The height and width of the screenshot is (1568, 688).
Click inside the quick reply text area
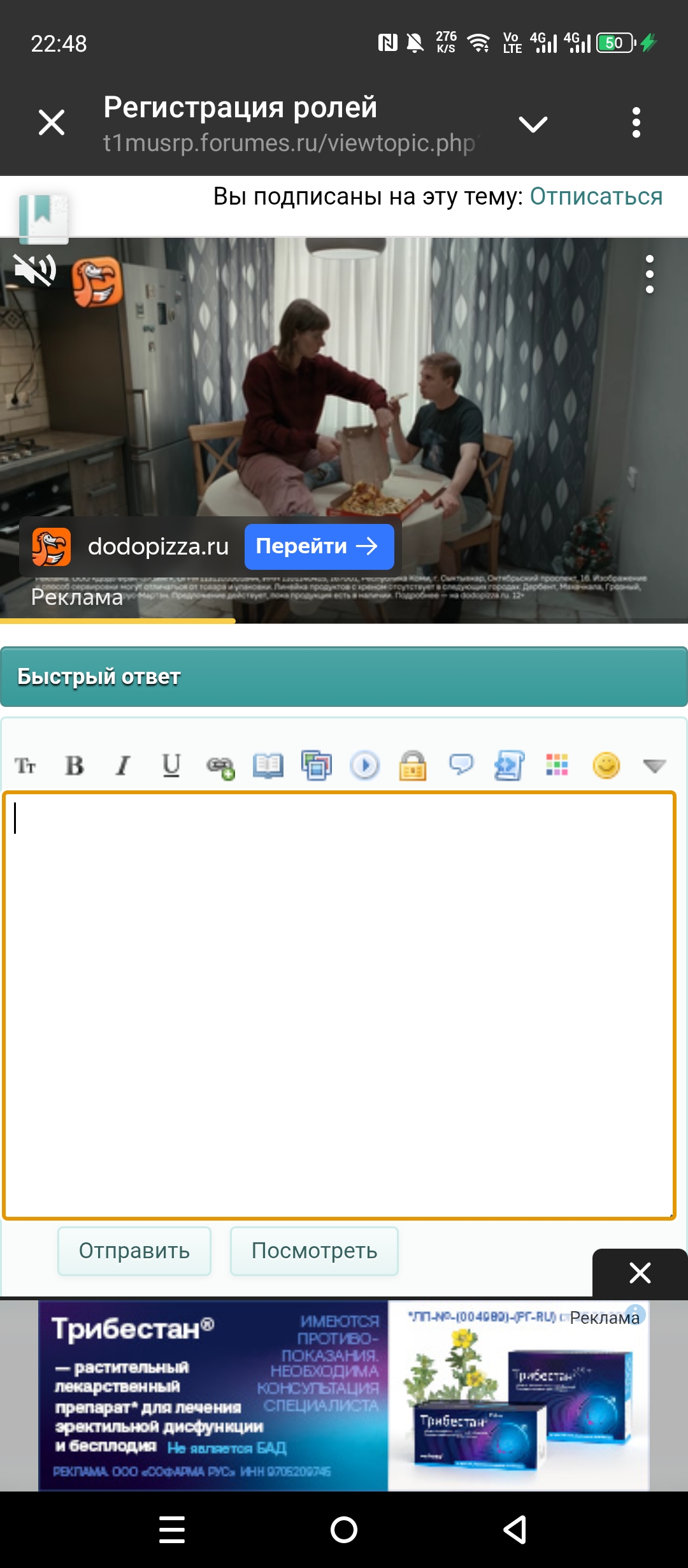click(338, 1005)
